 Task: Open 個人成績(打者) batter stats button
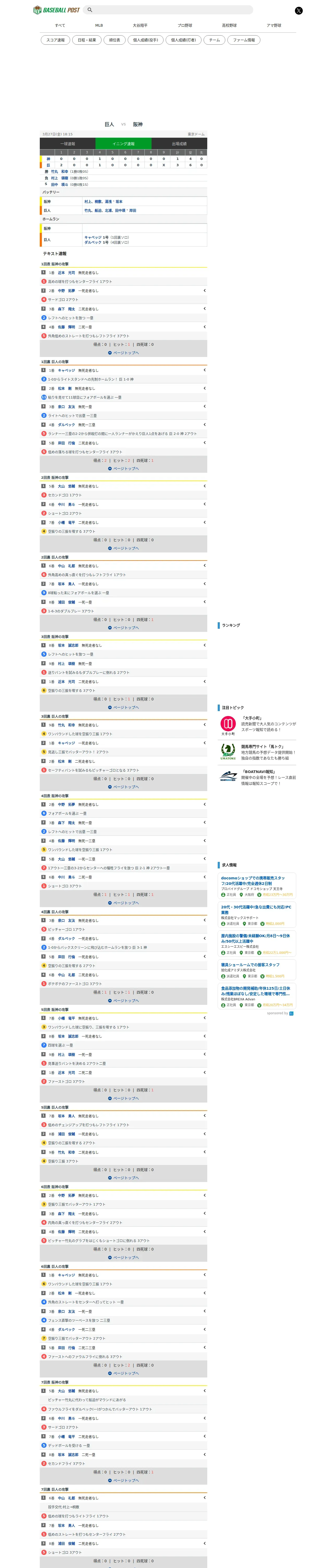(x=183, y=40)
